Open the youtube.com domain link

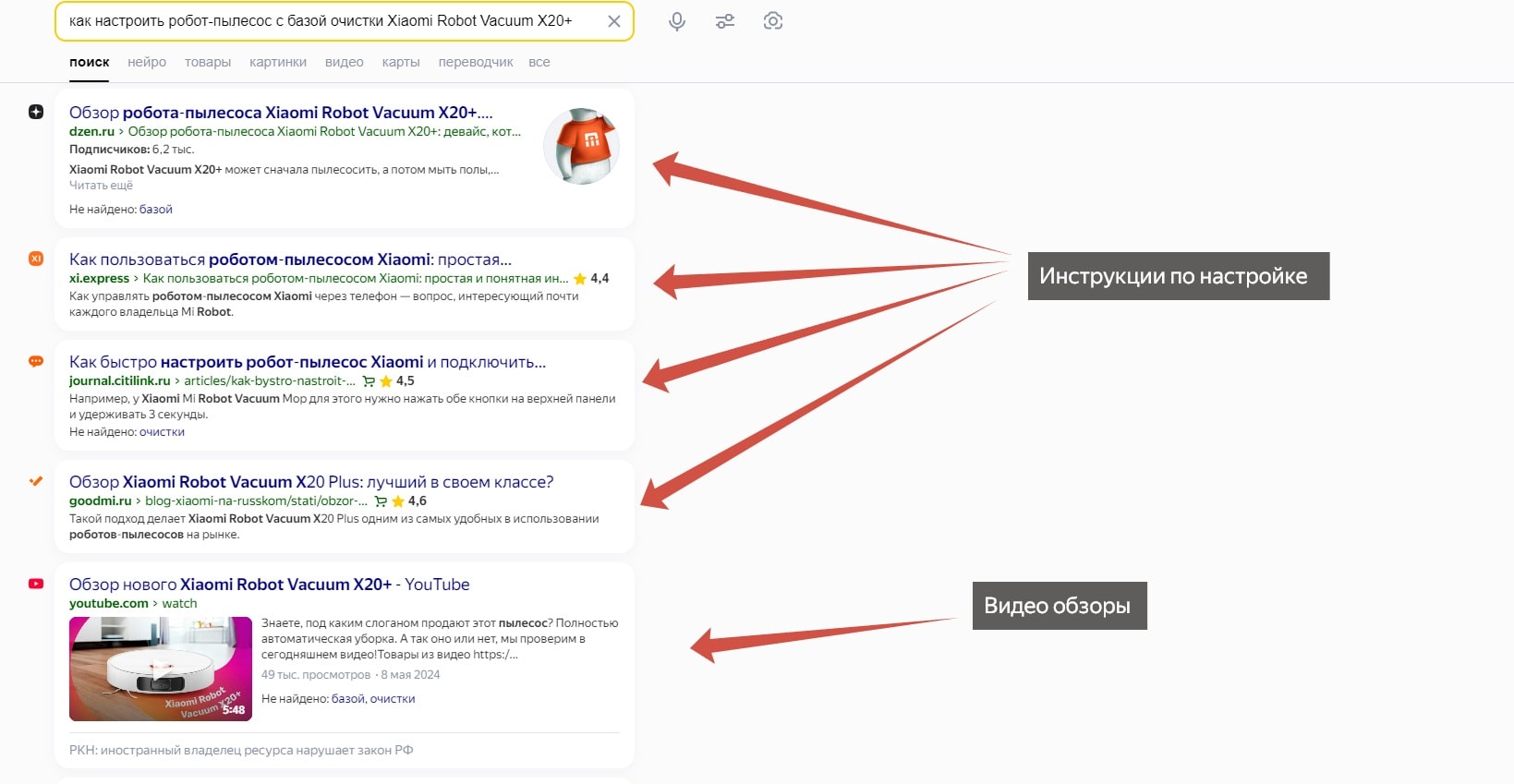pyautogui.click(x=108, y=604)
